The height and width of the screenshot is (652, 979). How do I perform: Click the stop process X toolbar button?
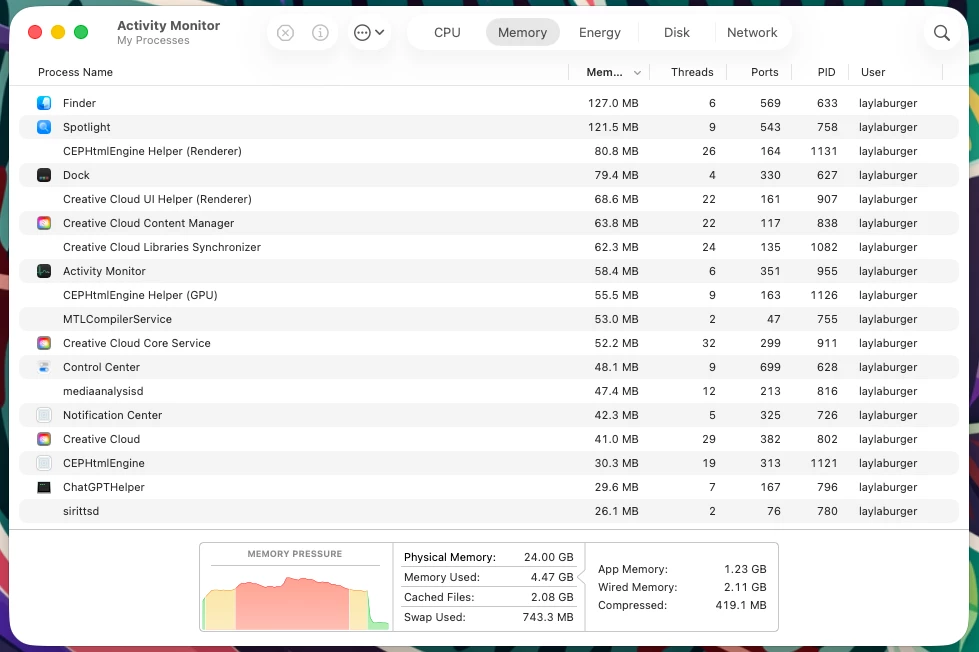[285, 32]
